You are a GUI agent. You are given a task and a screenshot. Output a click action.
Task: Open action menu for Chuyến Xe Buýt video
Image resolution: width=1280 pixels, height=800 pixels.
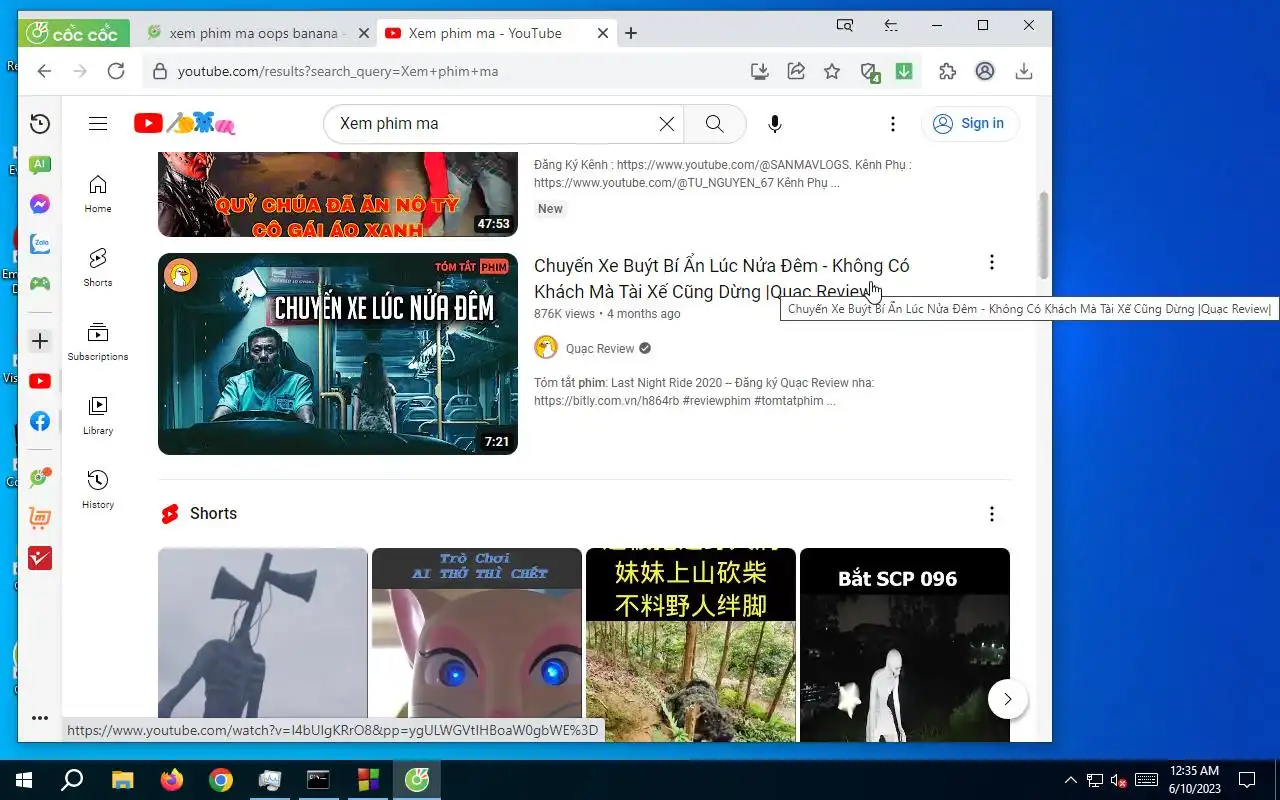[x=992, y=262]
